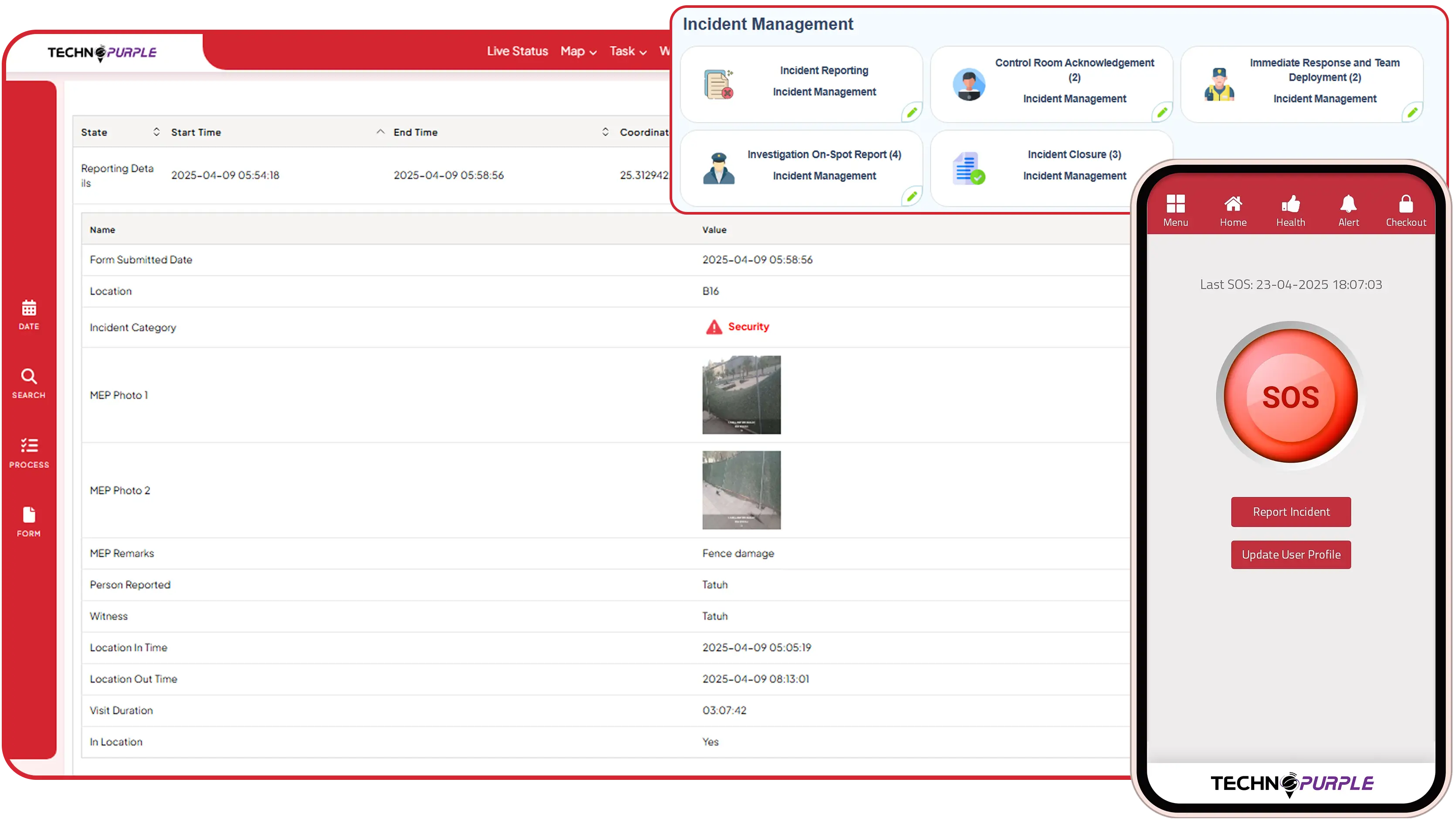Select the SEARCH icon in the sidebar
This screenshot has height=820, width=1456.
[28, 383]
